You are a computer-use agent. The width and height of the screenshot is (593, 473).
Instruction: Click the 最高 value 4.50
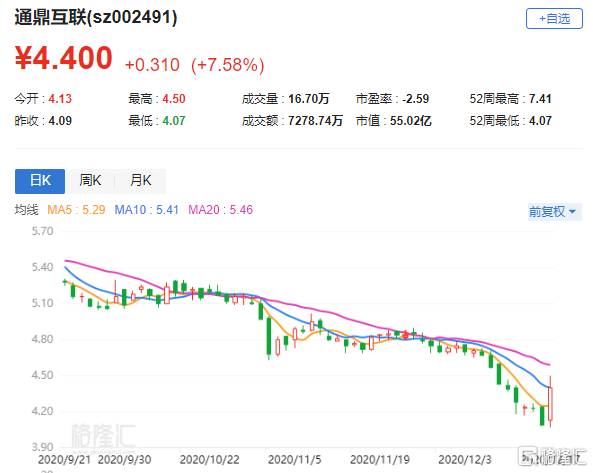[174, 99]
